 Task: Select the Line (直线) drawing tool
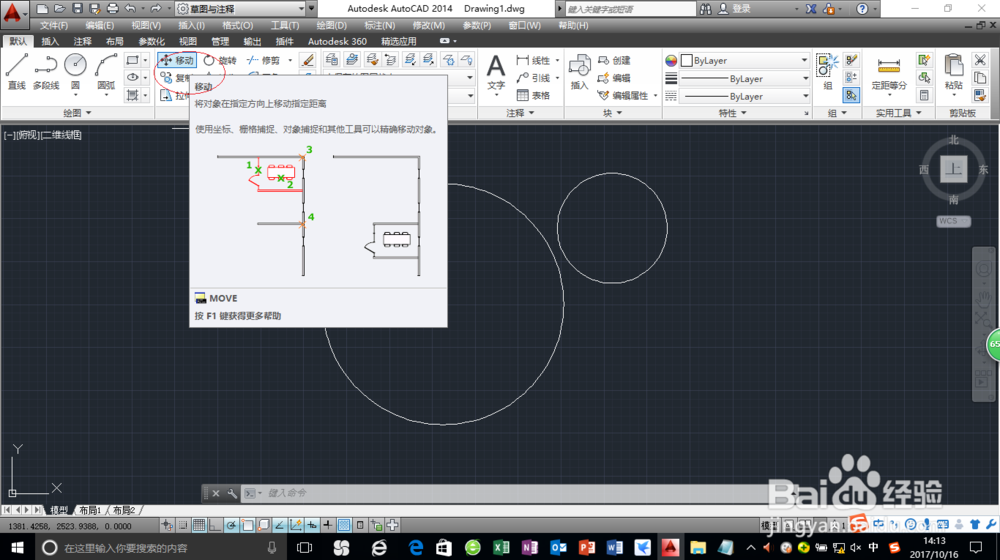pyautogui.click(x=17, y=70)
